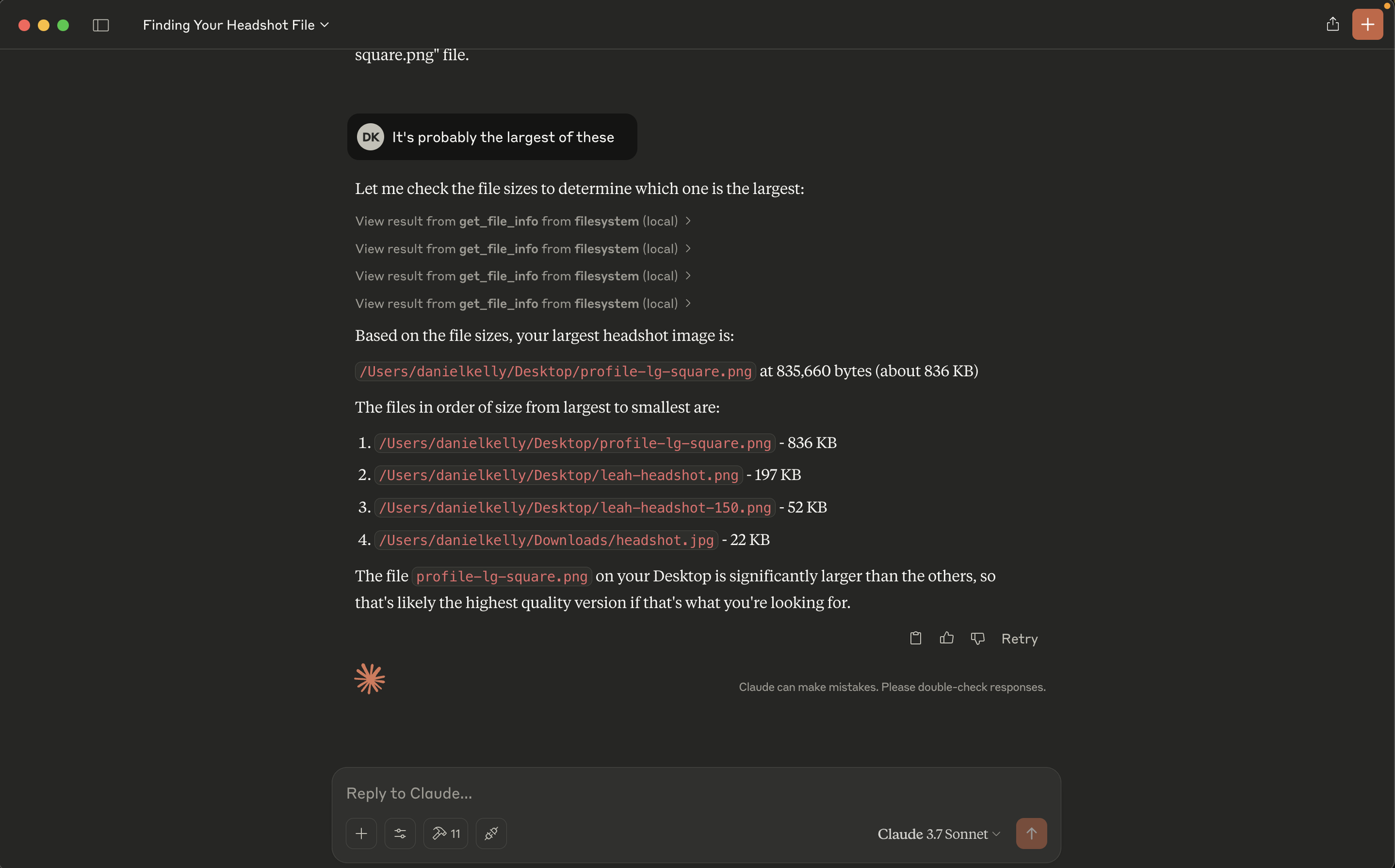Open the response style settings sliders icon
The height and width of the screenshot is (868, 1395).
(400, 834)
